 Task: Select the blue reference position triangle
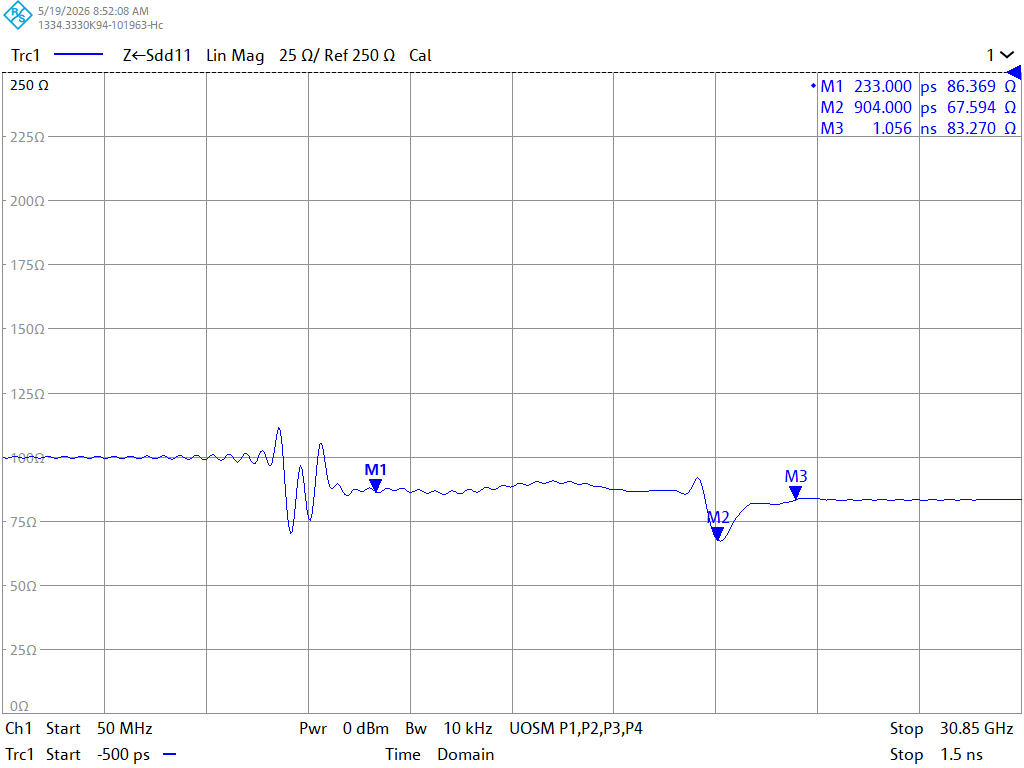click(x=1014, y=72)
